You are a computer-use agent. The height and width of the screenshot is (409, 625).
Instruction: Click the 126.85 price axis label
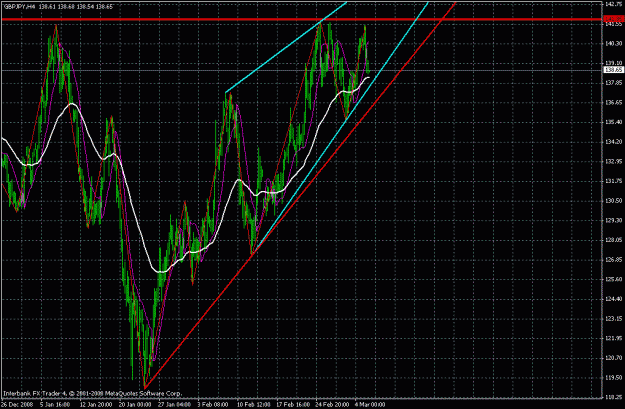(x=614, y=260)
